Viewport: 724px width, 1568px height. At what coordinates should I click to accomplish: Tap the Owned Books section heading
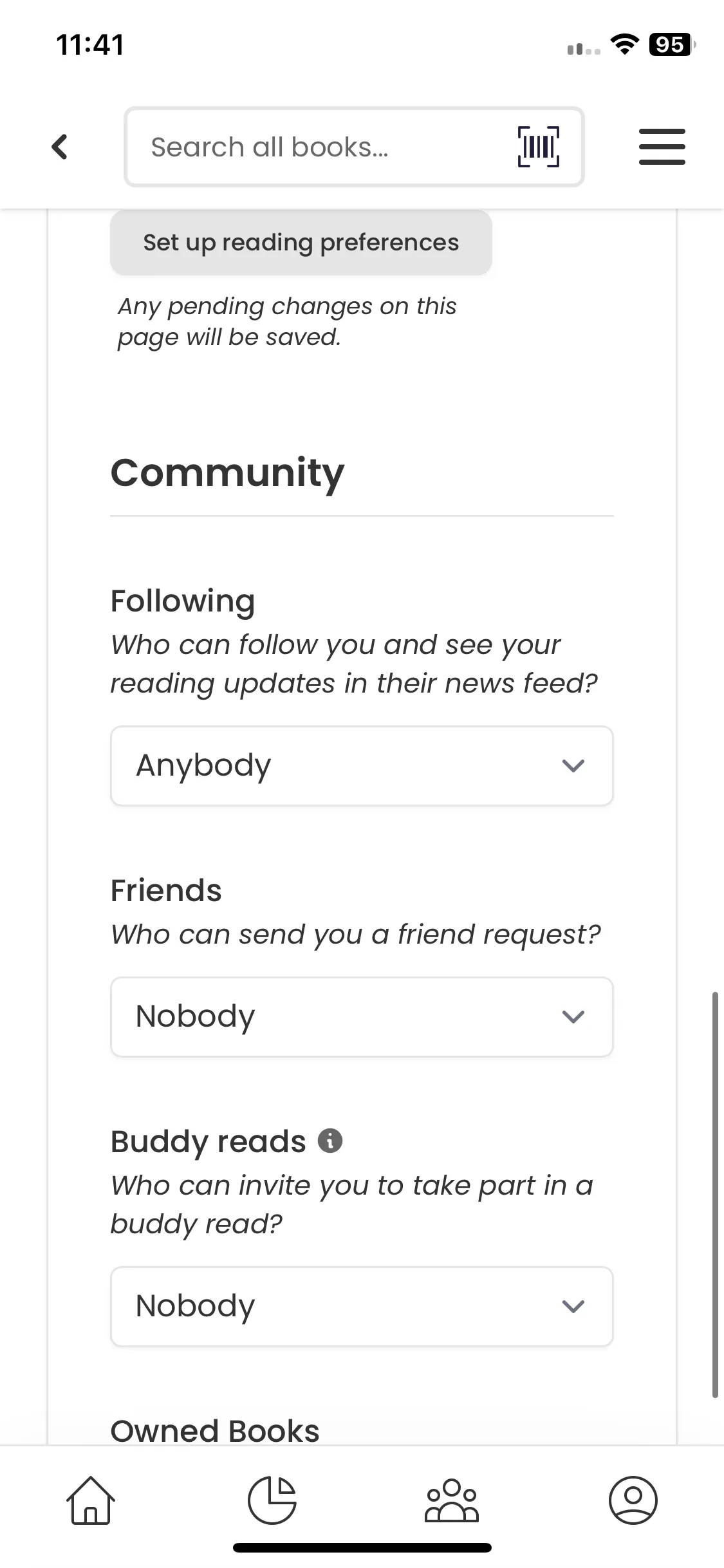[215, 1431]
